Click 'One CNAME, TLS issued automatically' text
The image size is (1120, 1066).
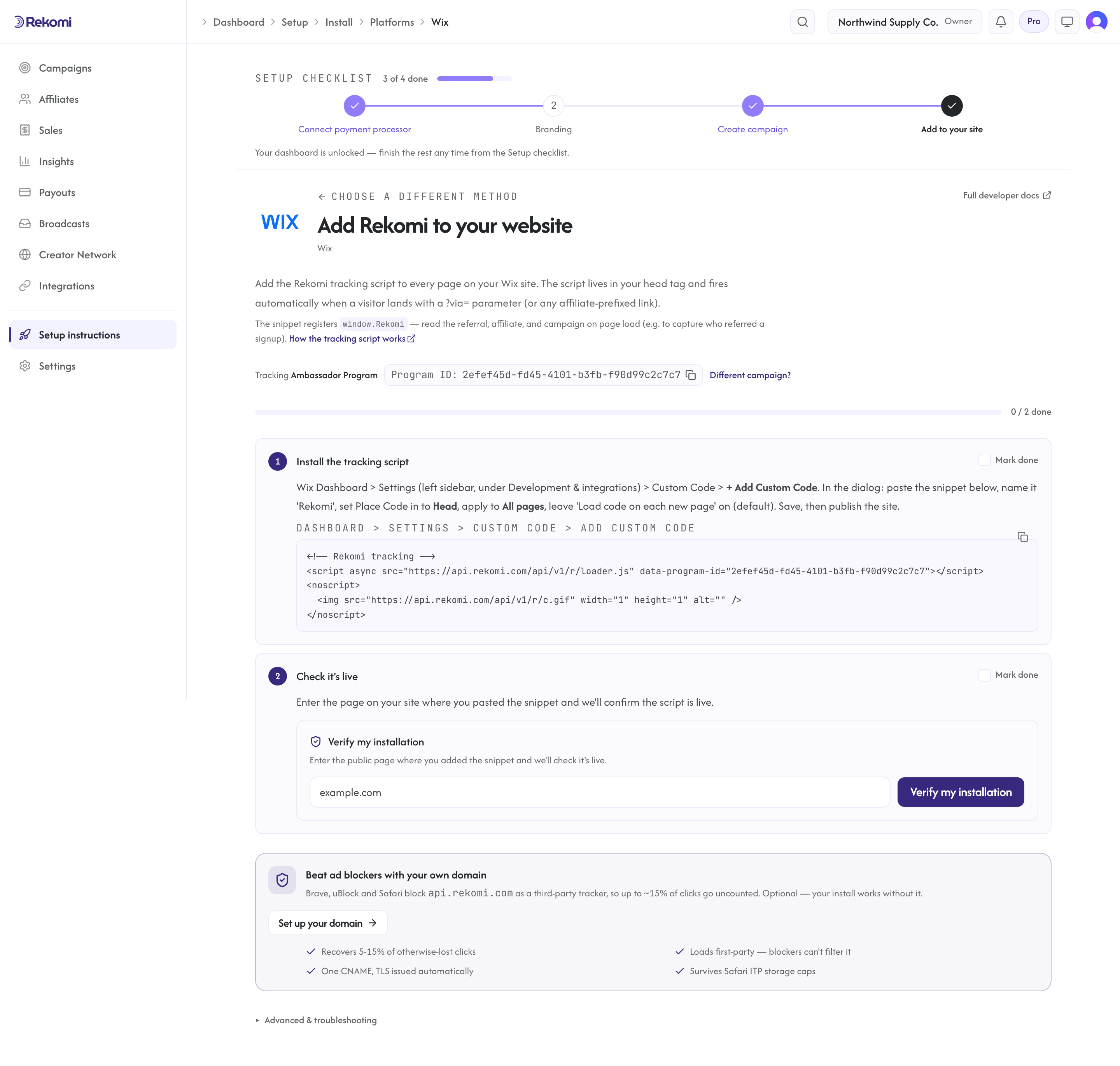tap(397, 971)
